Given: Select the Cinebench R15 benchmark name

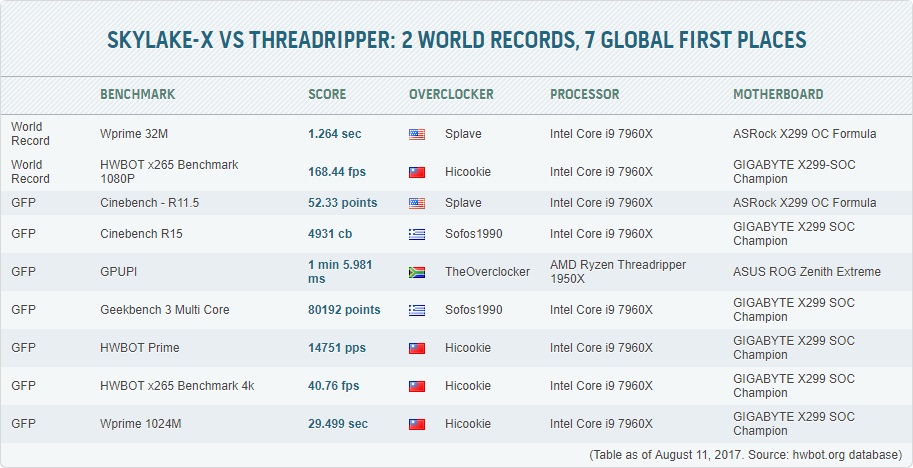Looking at the screenshot, I should (x=141, y=234).
